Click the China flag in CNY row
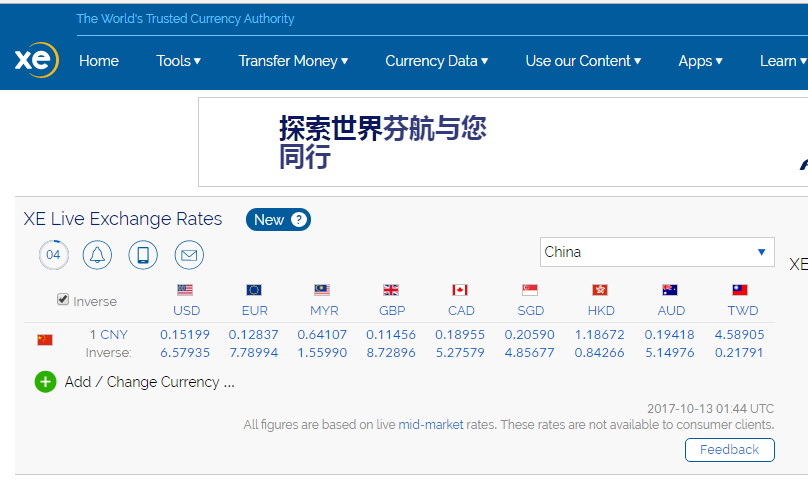 [x=45, y=340]
